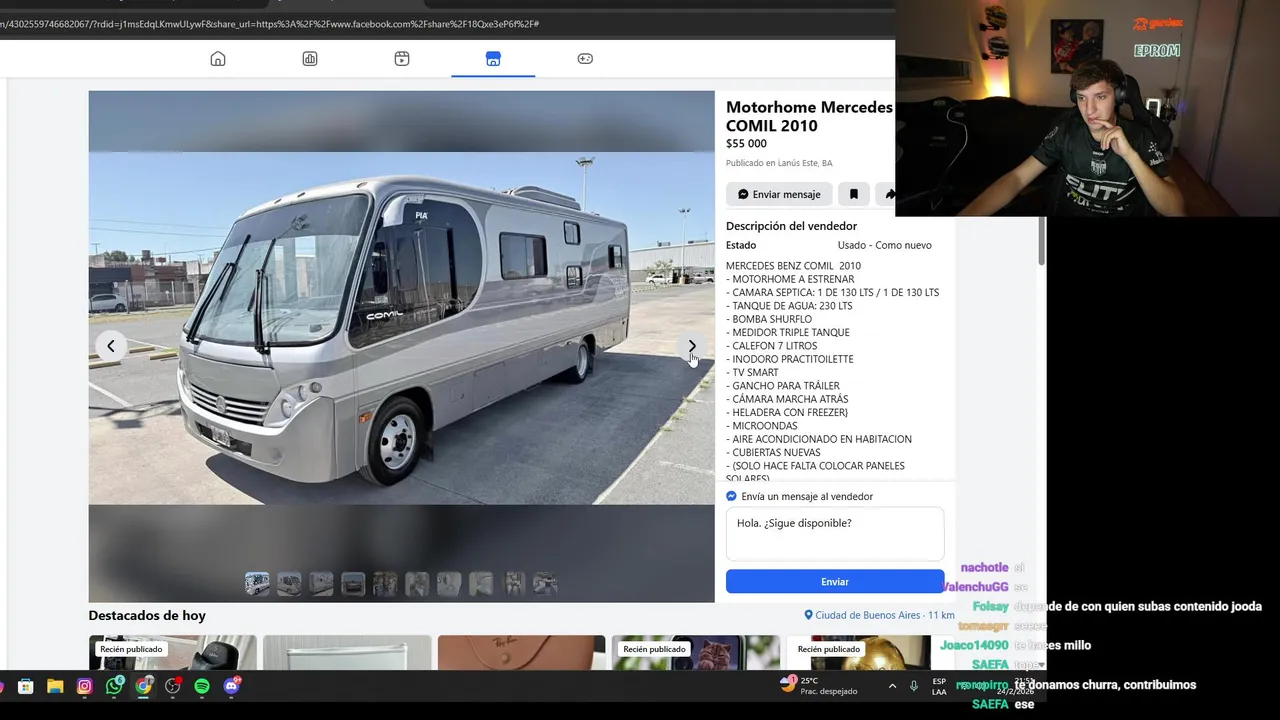Image resolution: width=1280 pixels, height=720 pixels.
Task: Expand the hidden system tray icons
Action: pyautogui.click(x=892, y=686)
